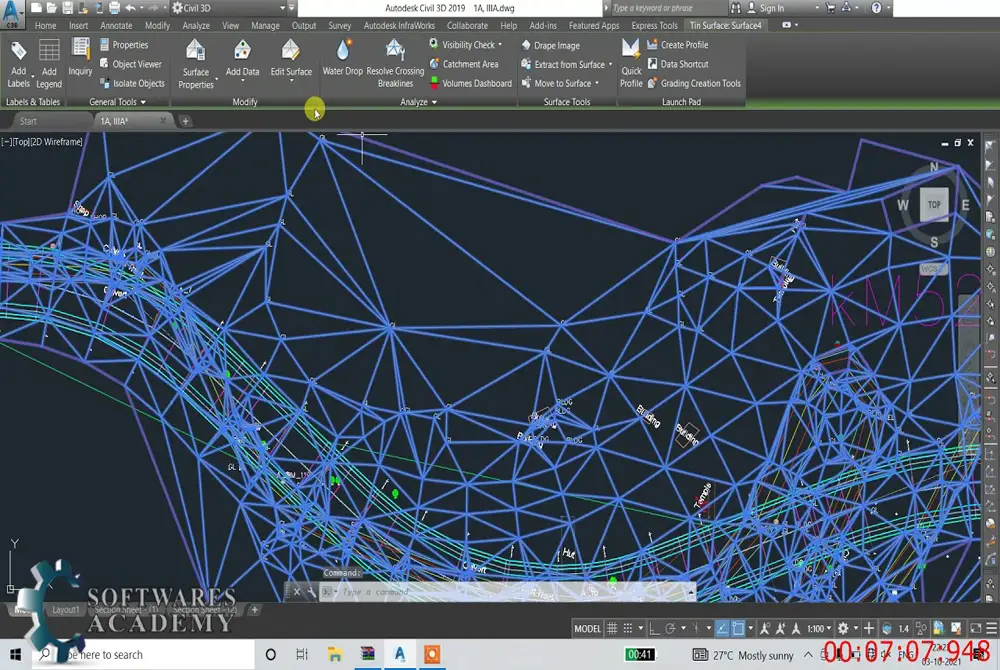
Task: Open the Catchment Area tool
Action: (x=464, y=64)
